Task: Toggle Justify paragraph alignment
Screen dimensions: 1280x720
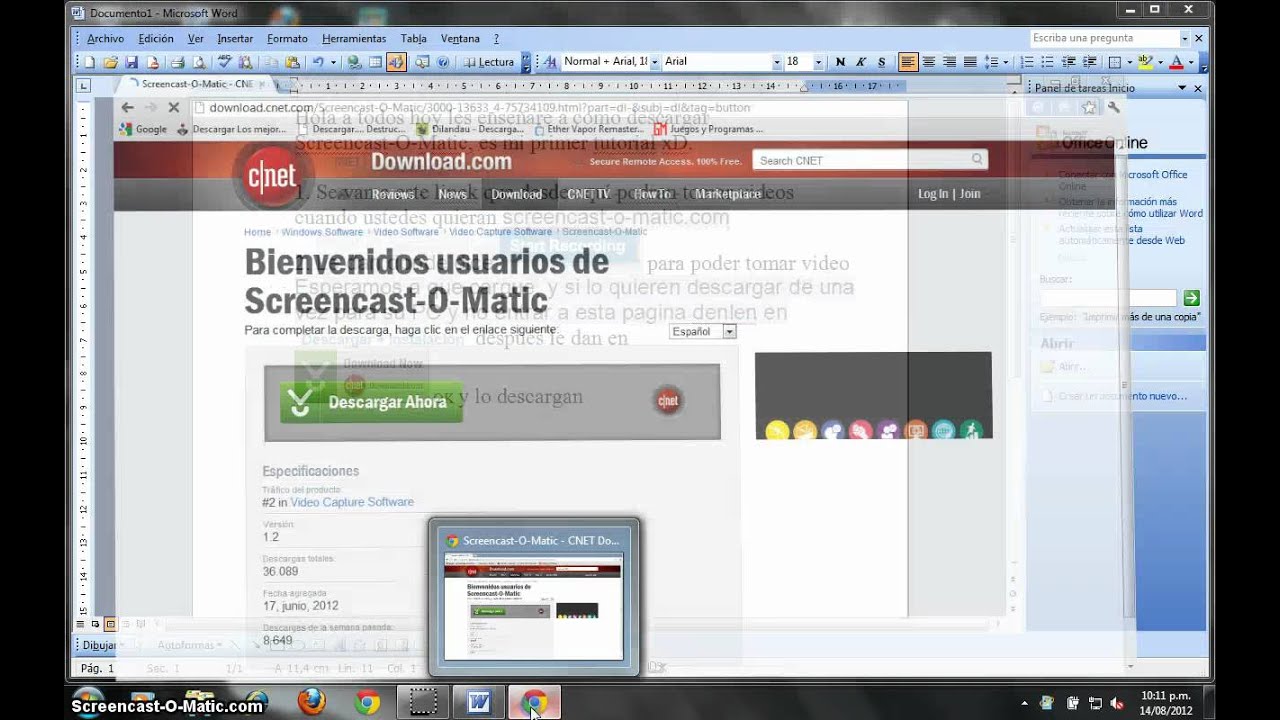Action: point(970,62)
